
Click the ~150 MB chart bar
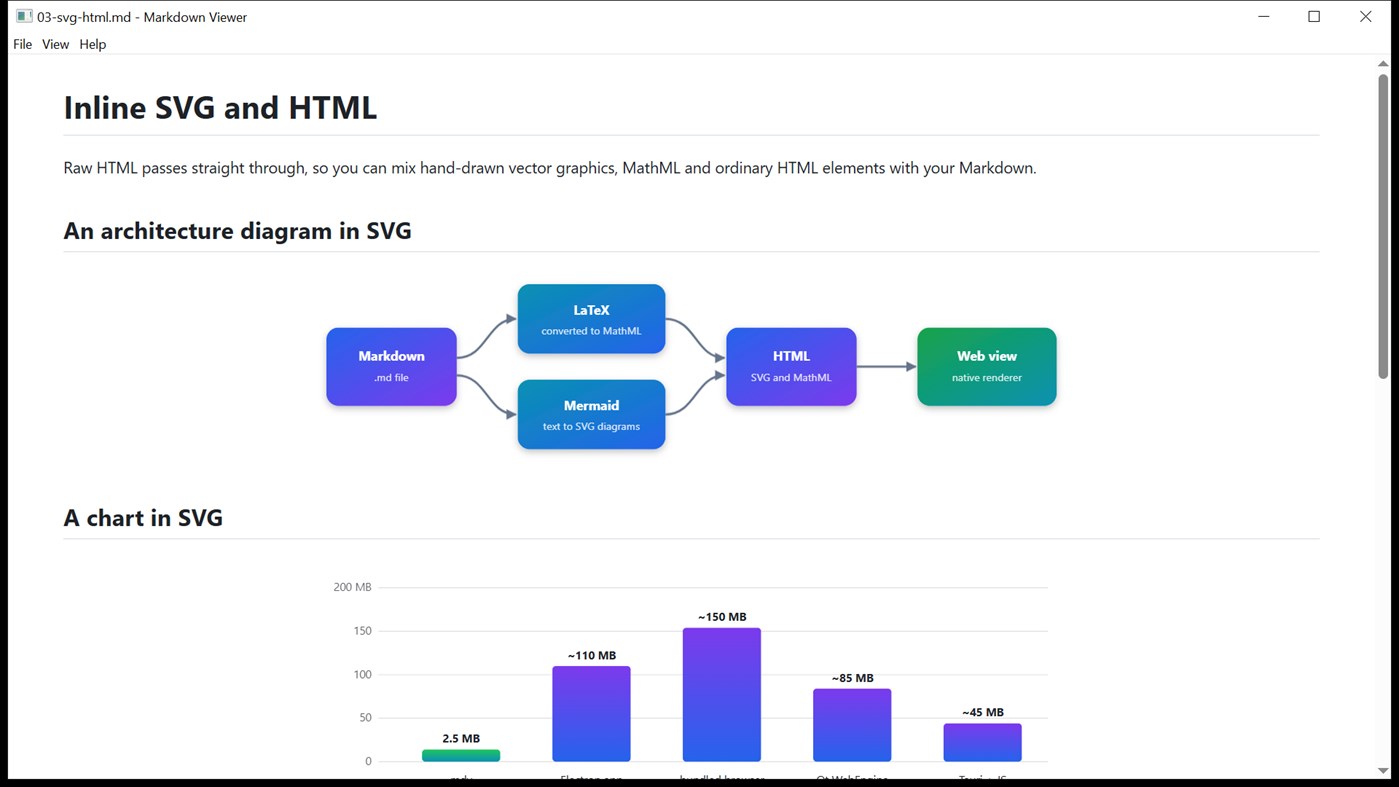(722, 695)
